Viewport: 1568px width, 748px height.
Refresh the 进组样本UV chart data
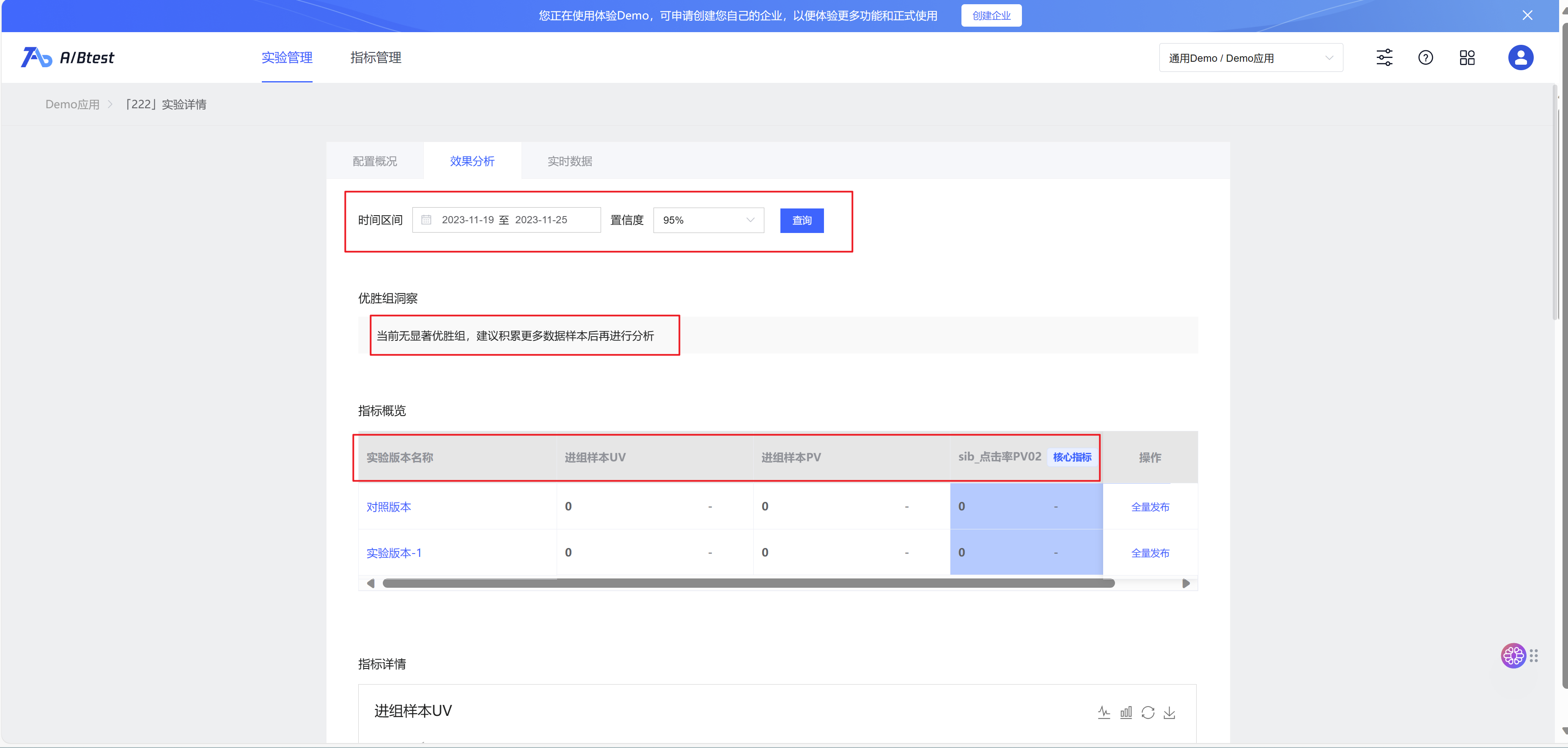click(x=1148, y=712)
